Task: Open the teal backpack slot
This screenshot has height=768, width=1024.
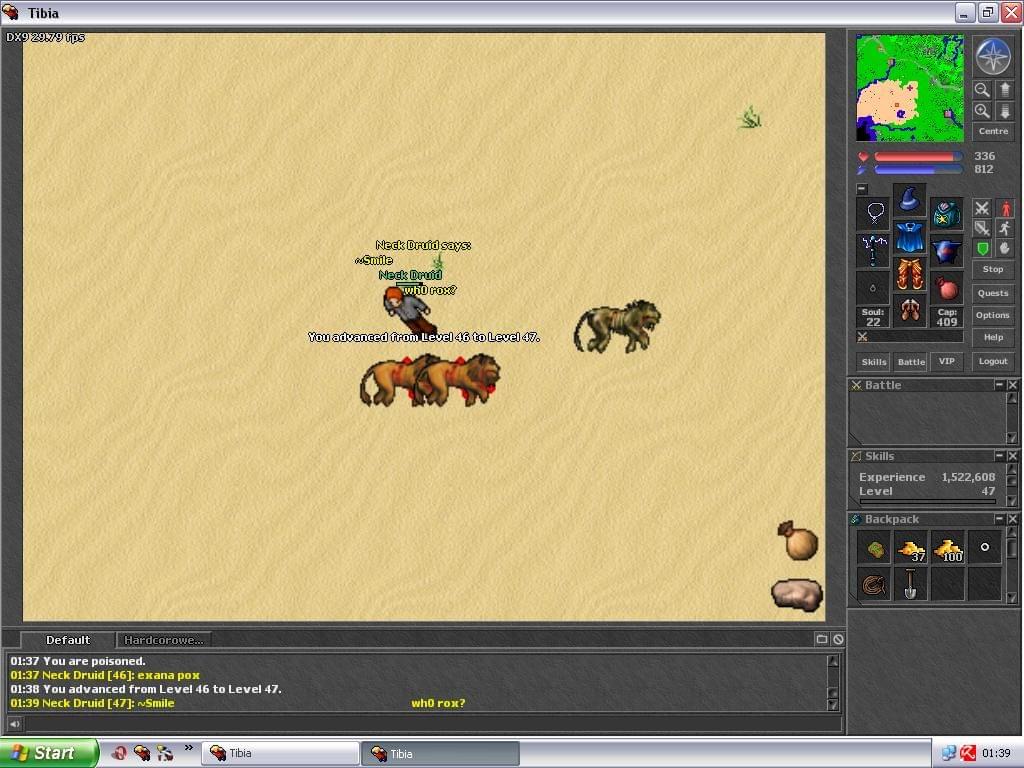Action: coord(946,214)
